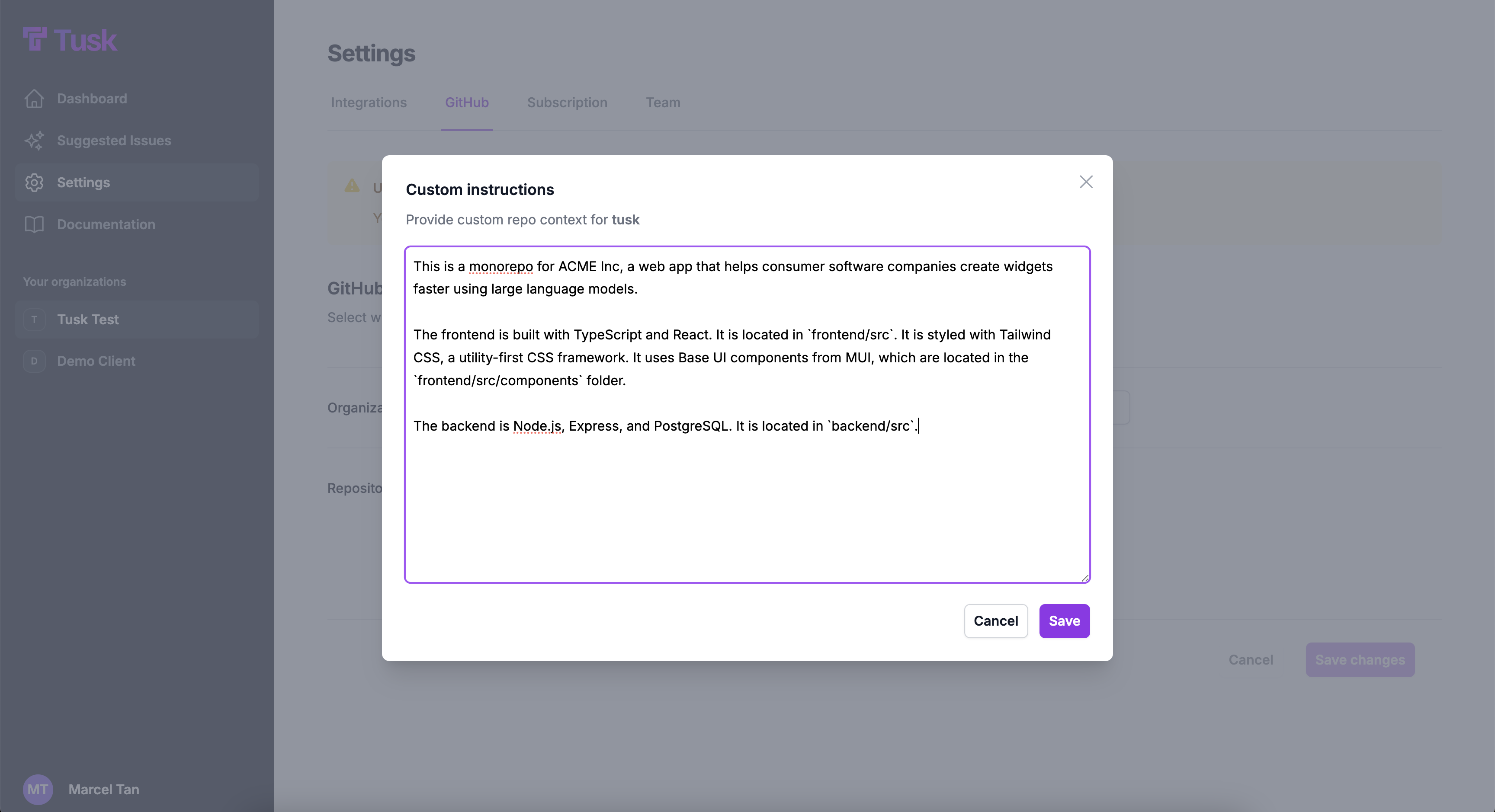
Task: Save the custom instructions
Action: (1065, 620)
